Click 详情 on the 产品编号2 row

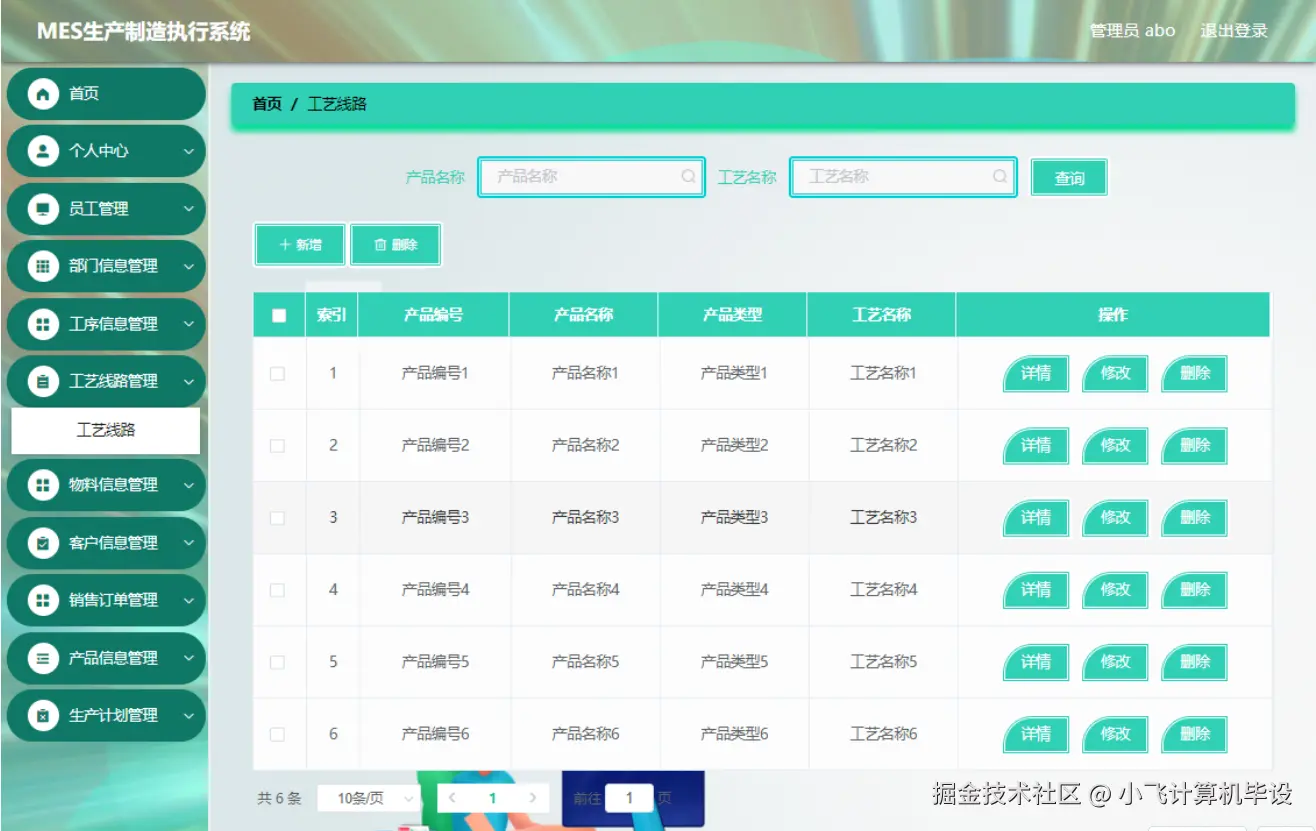pyautogui.click(x=1035, y=445)
